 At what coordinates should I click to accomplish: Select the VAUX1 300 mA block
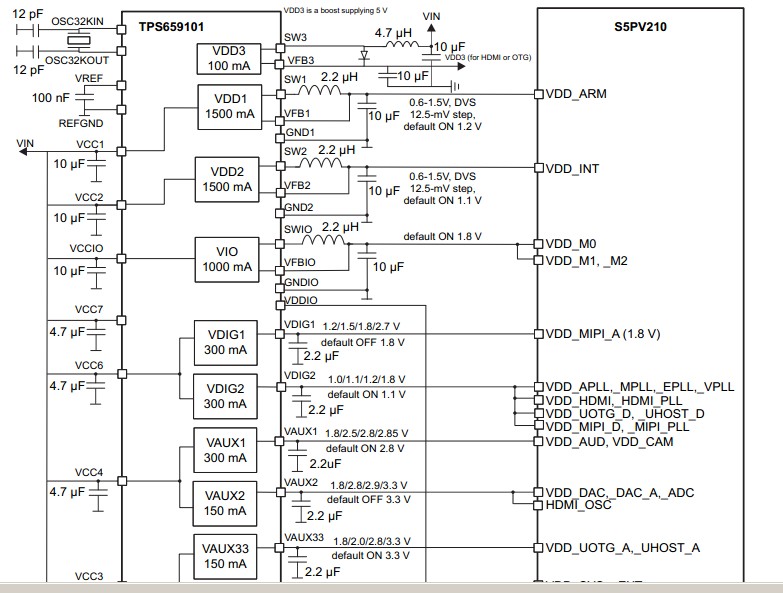225,450
